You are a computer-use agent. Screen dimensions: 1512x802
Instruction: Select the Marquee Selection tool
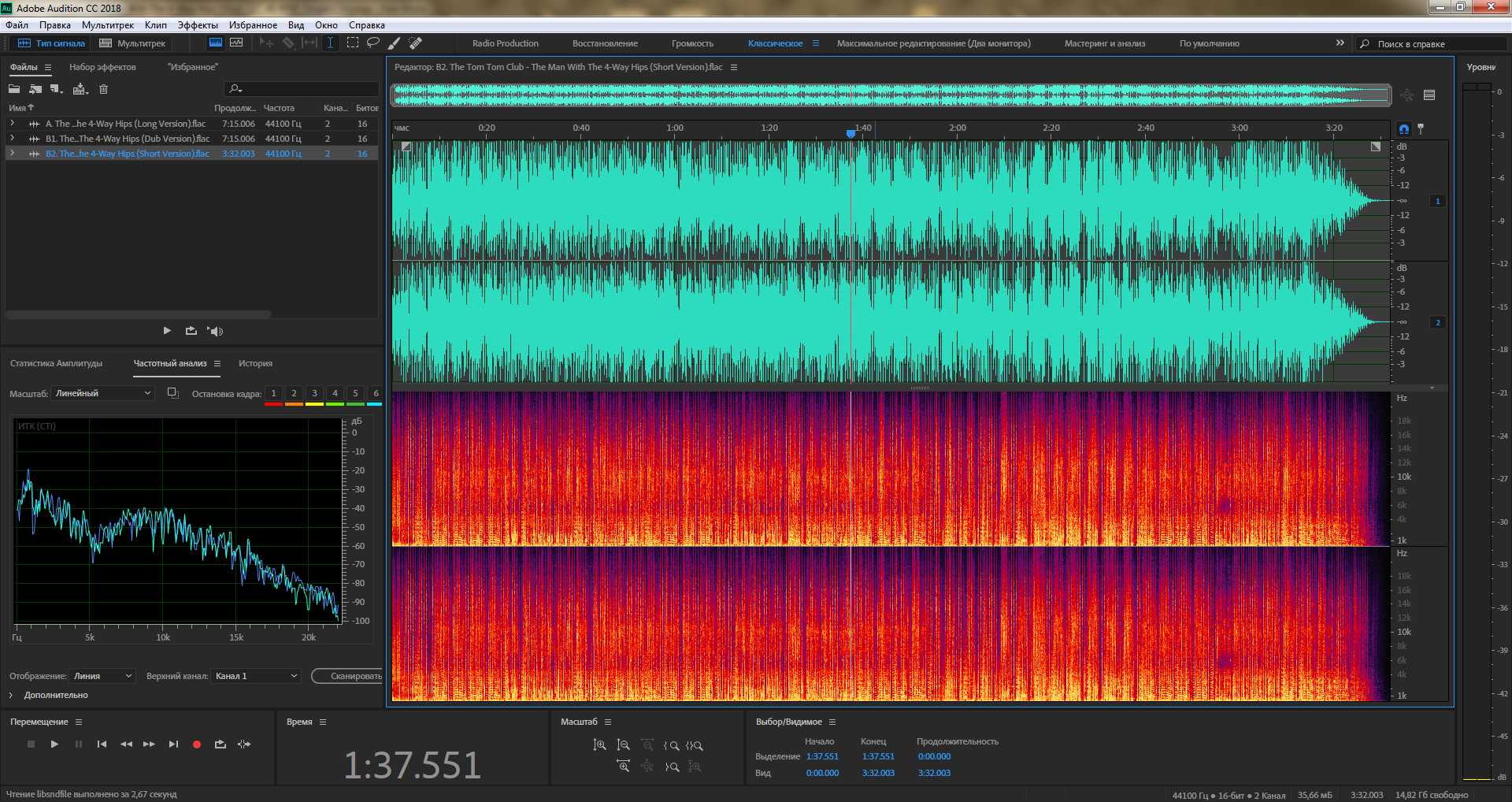tap(352, 43)
